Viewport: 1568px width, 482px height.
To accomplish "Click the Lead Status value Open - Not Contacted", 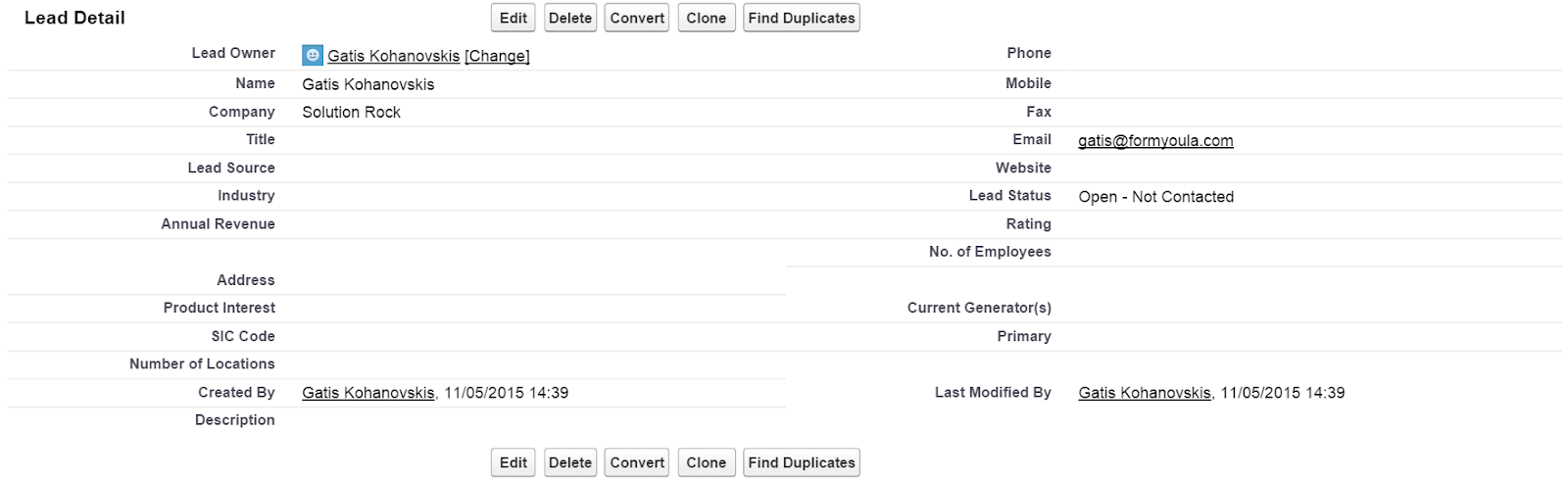I will 1155,197.
